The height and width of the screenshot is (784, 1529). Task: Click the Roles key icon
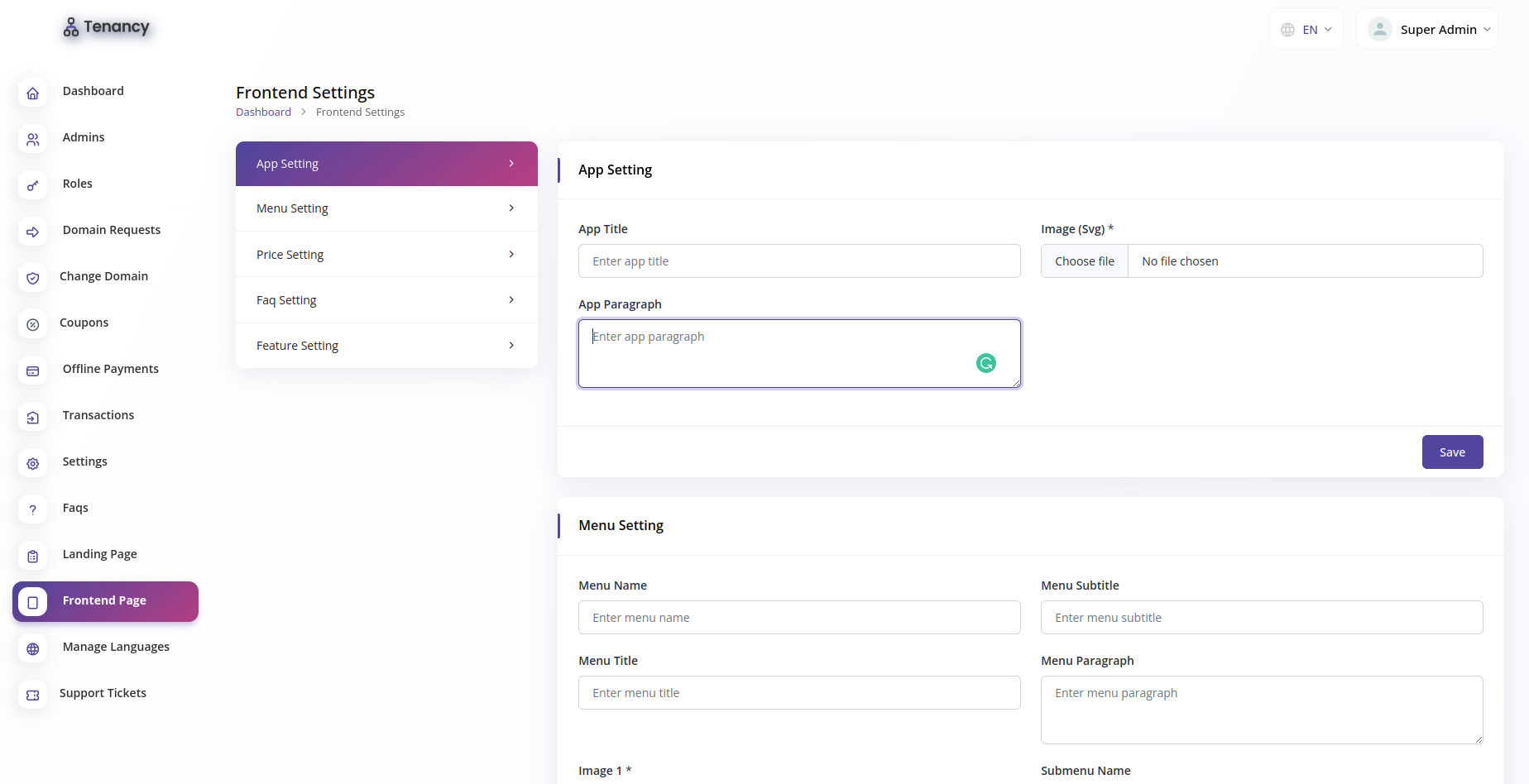pos(32,186)
